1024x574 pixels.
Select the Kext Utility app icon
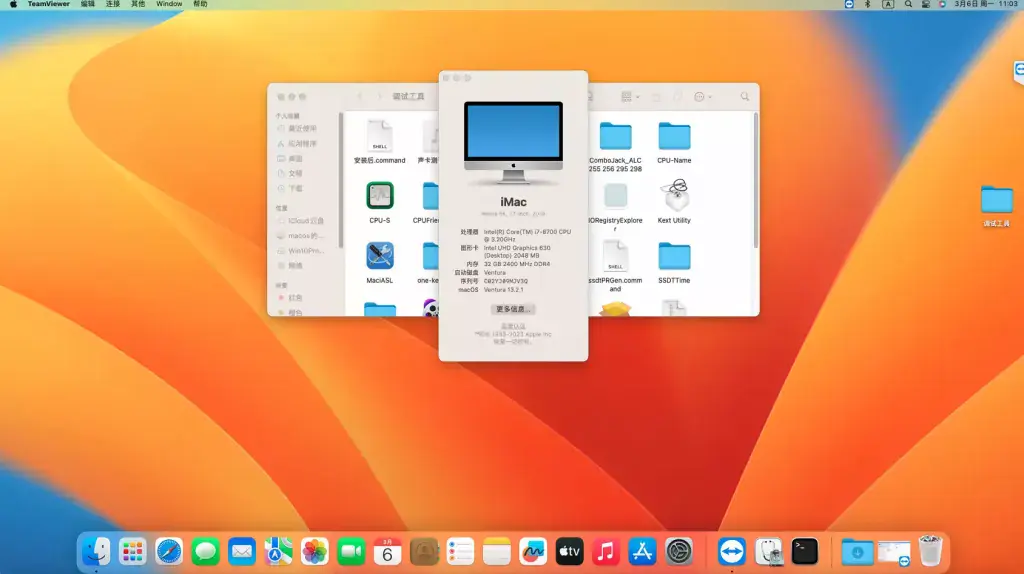pyautogui.click(x=674, y=195)
